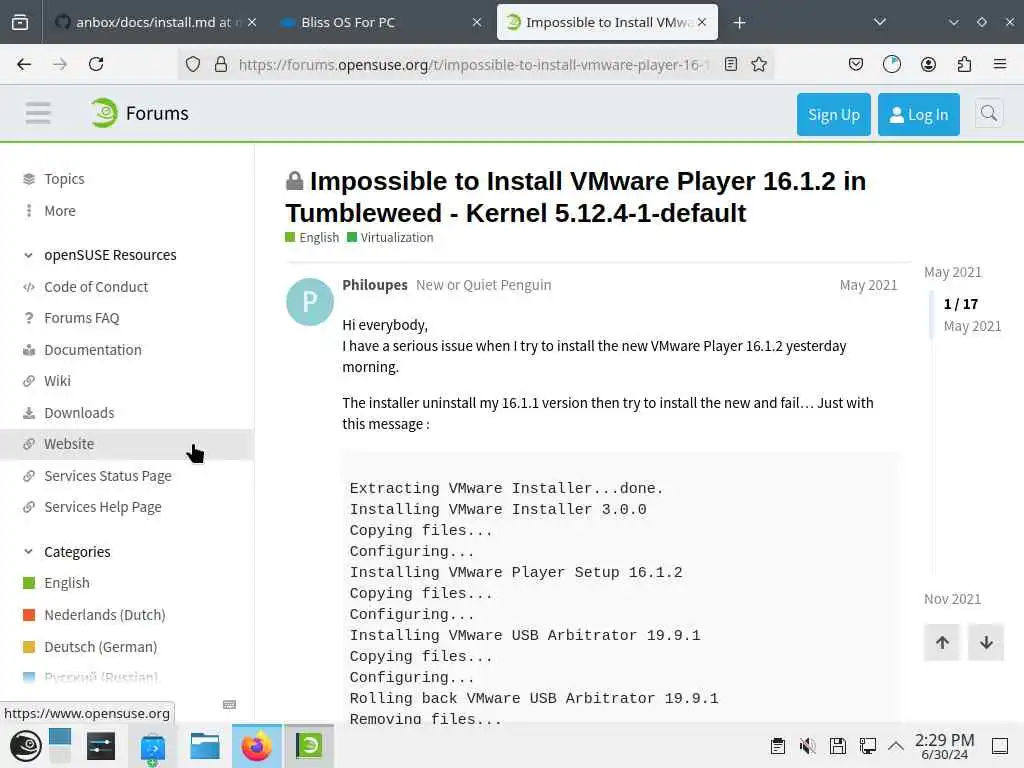Image resolution: width=1024 pixels, height=768 pixels.
Task: Bookmark this page with the star
Action: point(758,64)
